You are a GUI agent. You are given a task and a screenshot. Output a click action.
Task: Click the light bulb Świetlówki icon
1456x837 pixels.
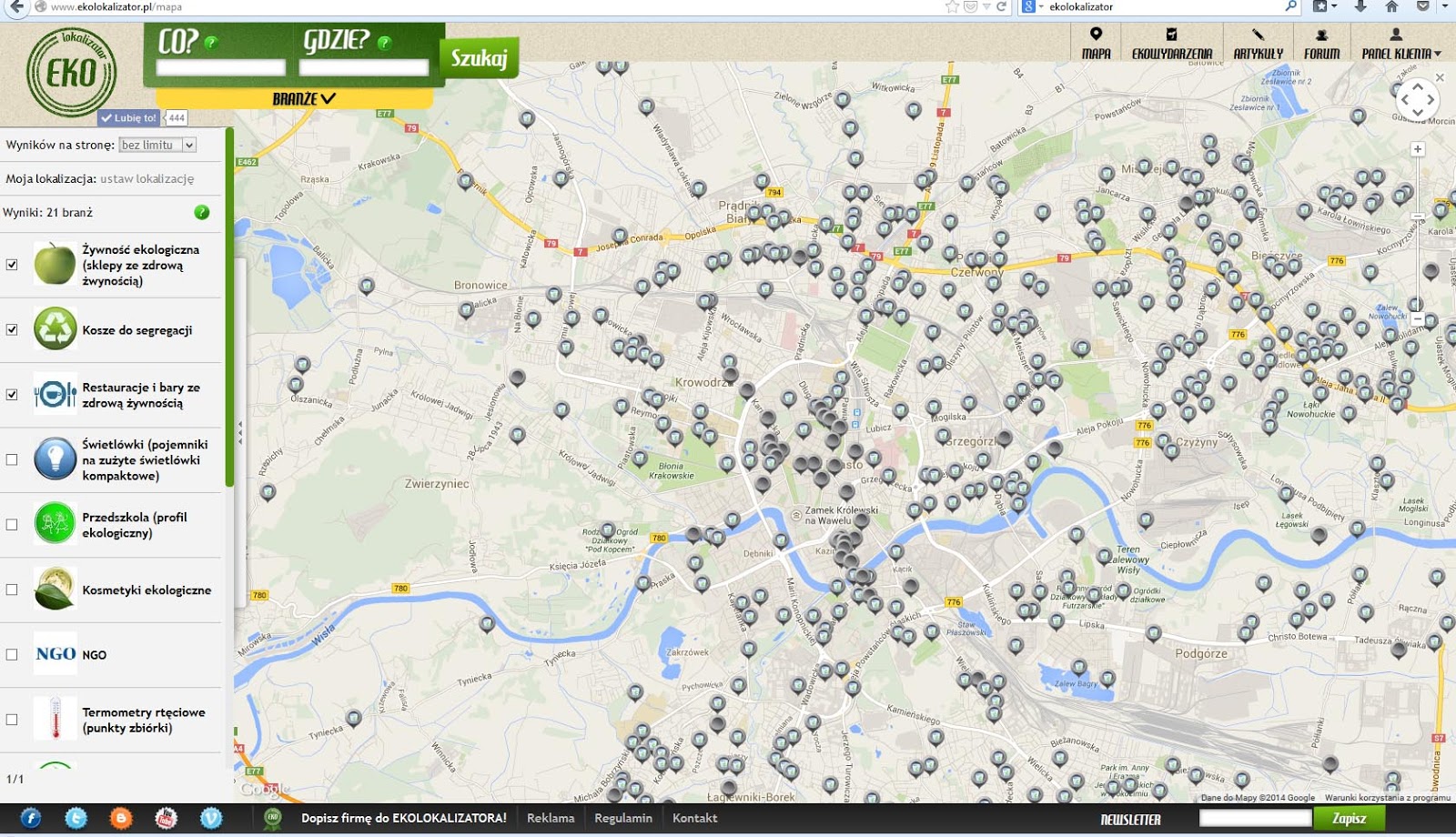[x=55, y=459]
